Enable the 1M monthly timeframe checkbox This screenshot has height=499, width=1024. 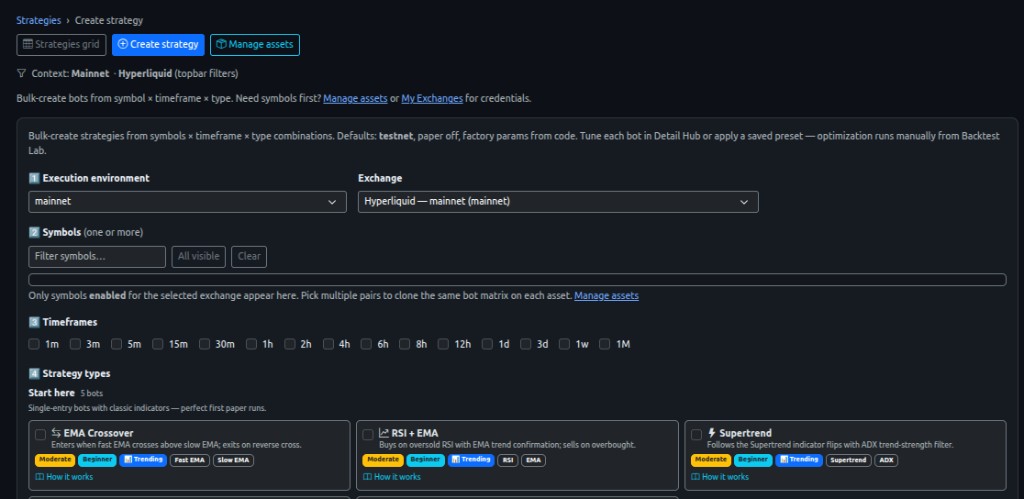click(x=605, y=344)
